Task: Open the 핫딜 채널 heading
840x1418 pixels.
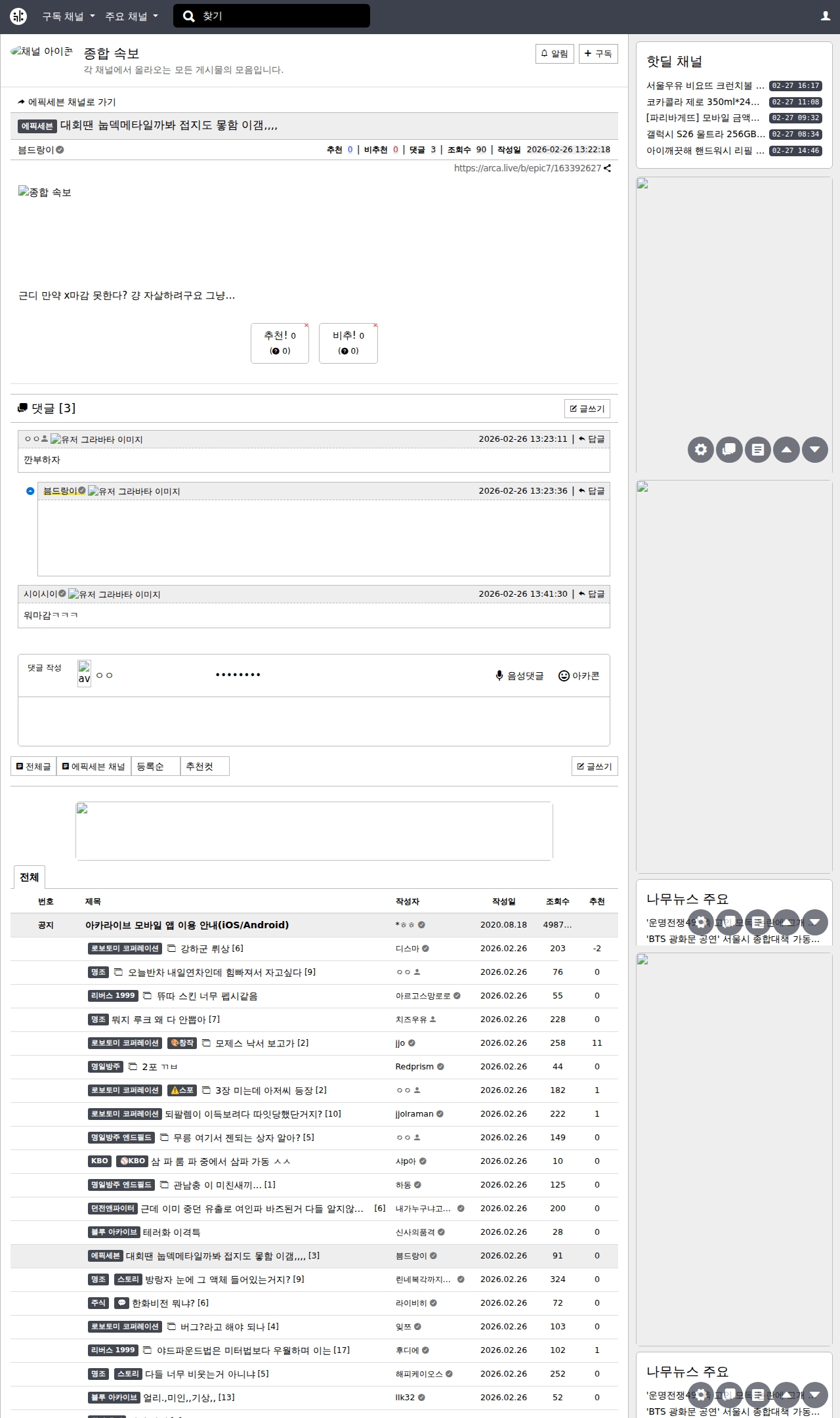Action: (675, 62)
